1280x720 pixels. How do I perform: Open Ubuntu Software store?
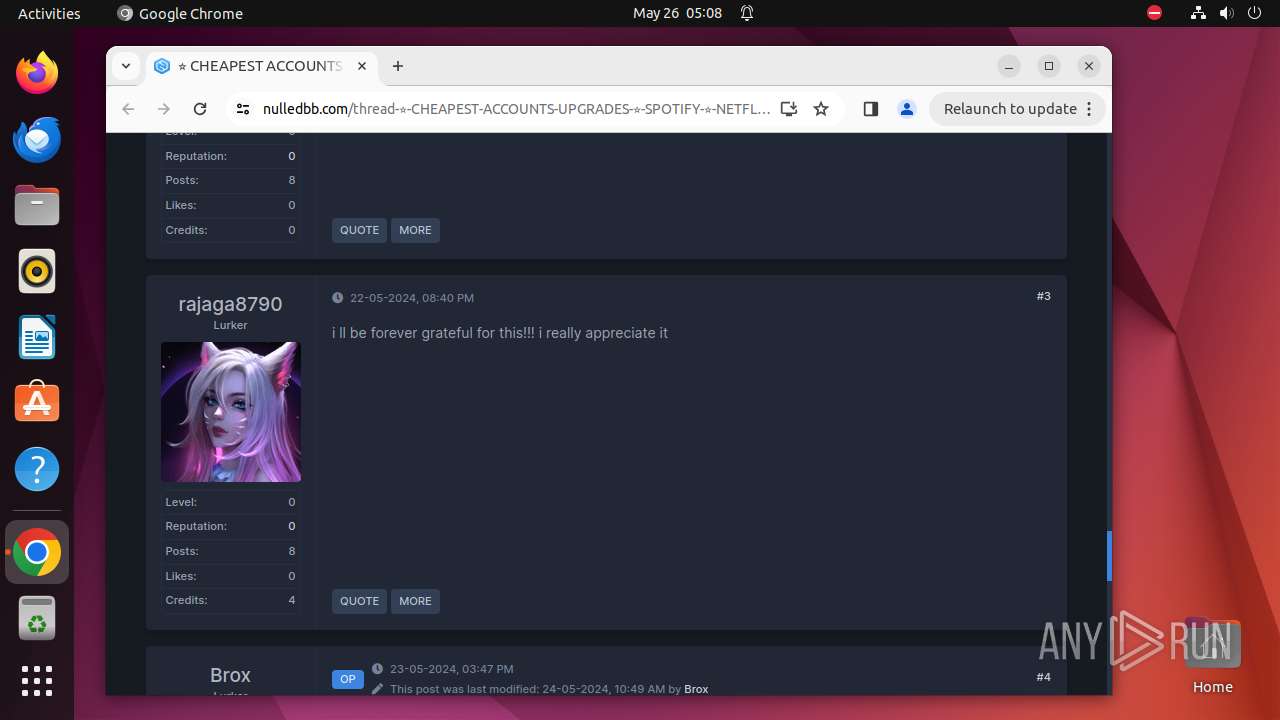(x=37, y=403)
